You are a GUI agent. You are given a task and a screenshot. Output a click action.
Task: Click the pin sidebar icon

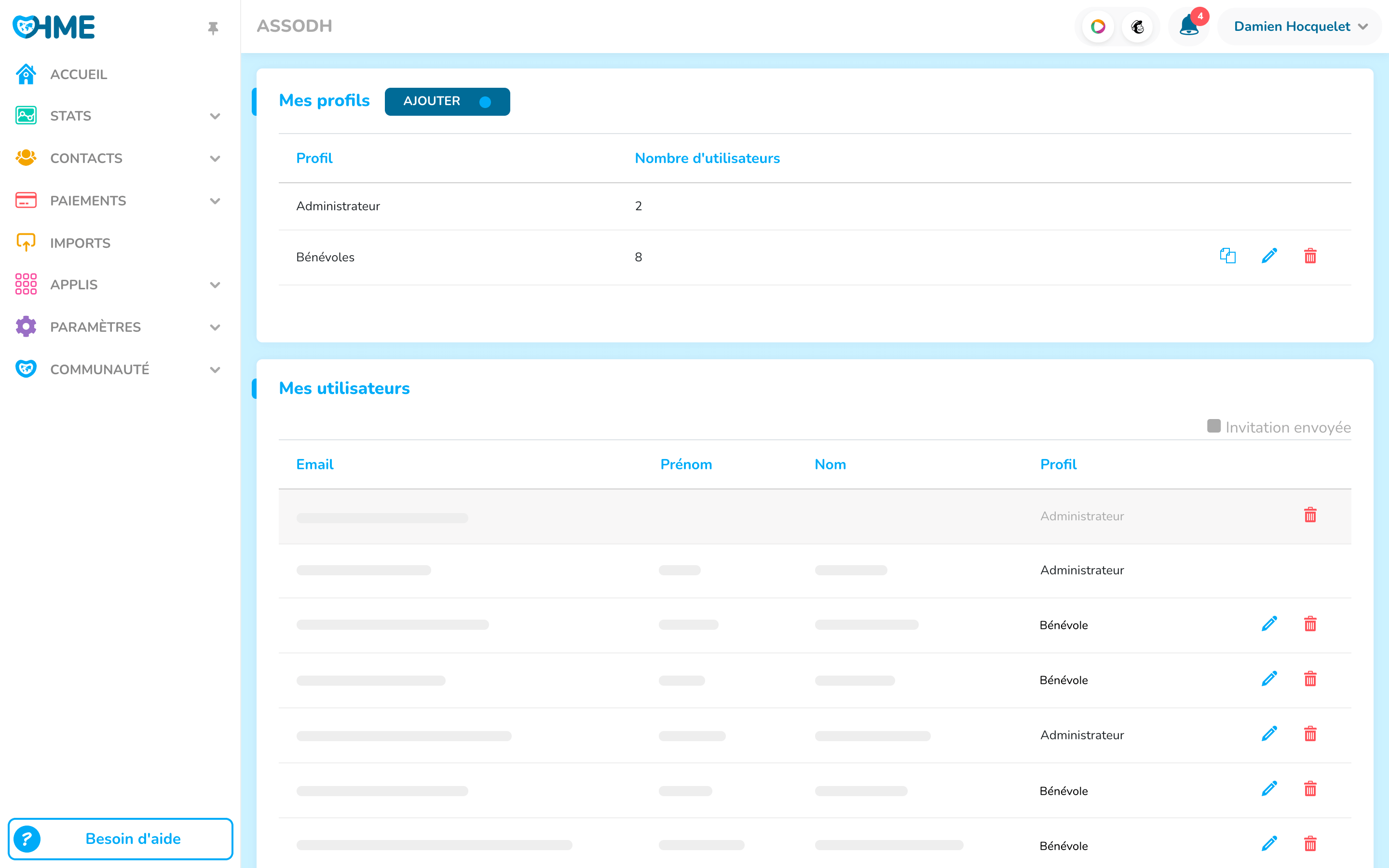tap(213, 28)
